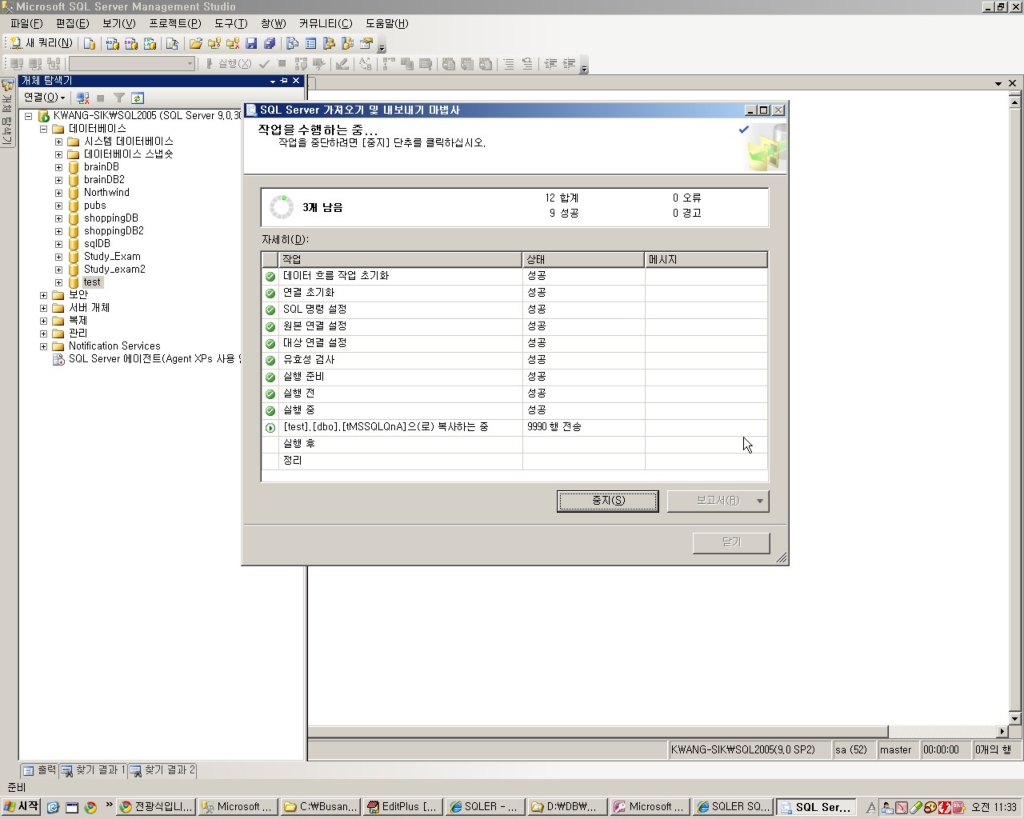
Task: Click the Save floppy disk icon
Action: coord(251,44)
